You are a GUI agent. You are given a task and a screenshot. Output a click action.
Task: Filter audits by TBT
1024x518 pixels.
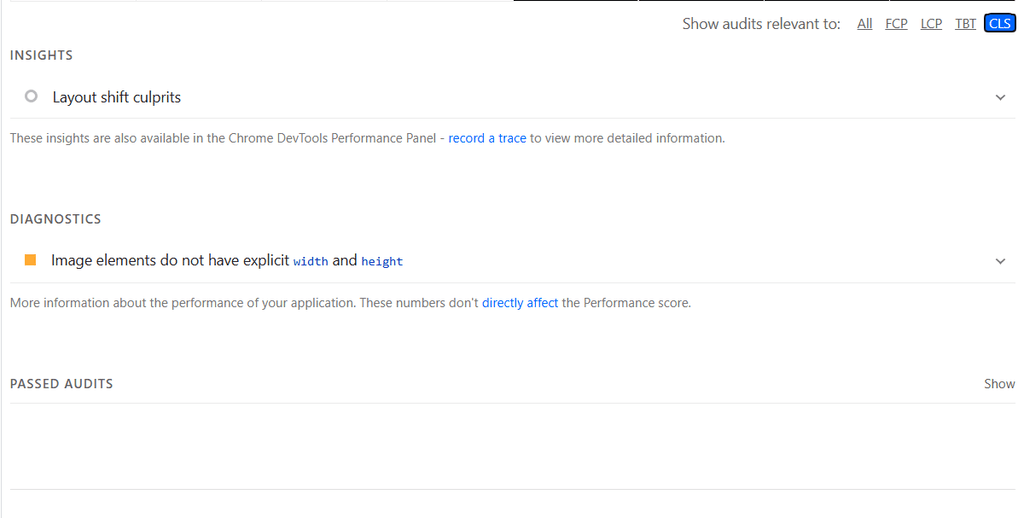965,24
